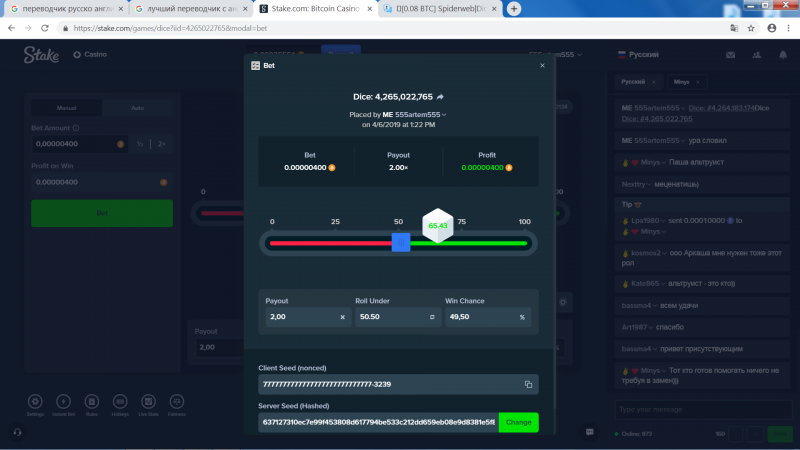
Task: Click the Bet Amount input field
Action: tap(79, 144)
